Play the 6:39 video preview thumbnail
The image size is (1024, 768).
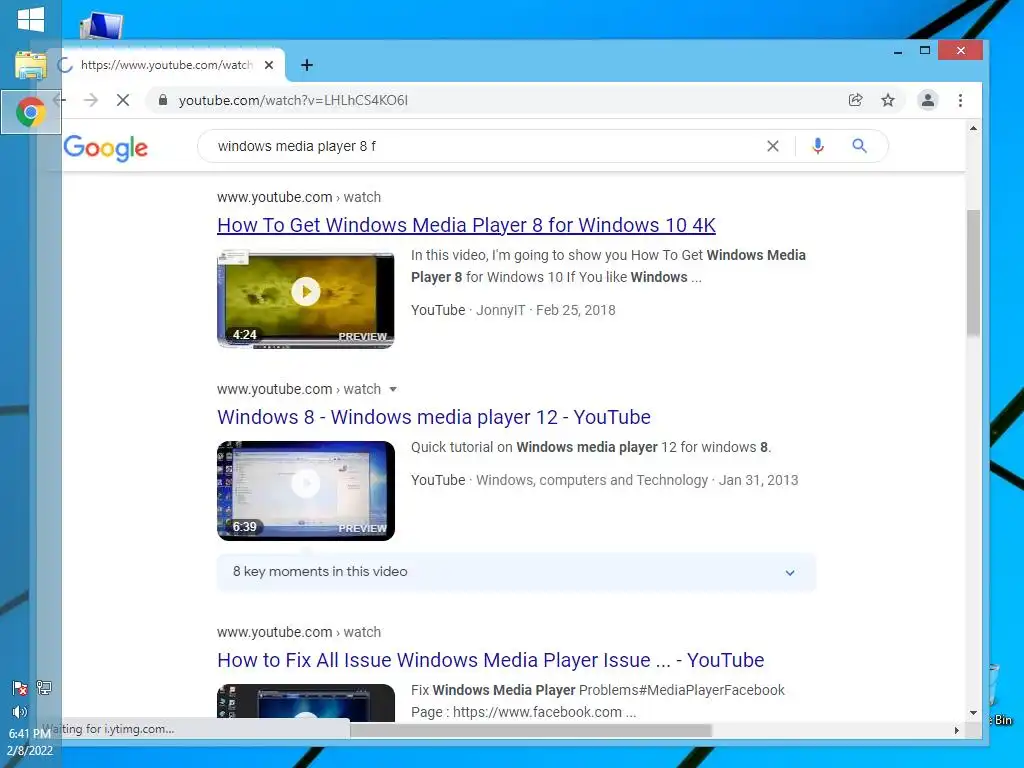(306, 490)
